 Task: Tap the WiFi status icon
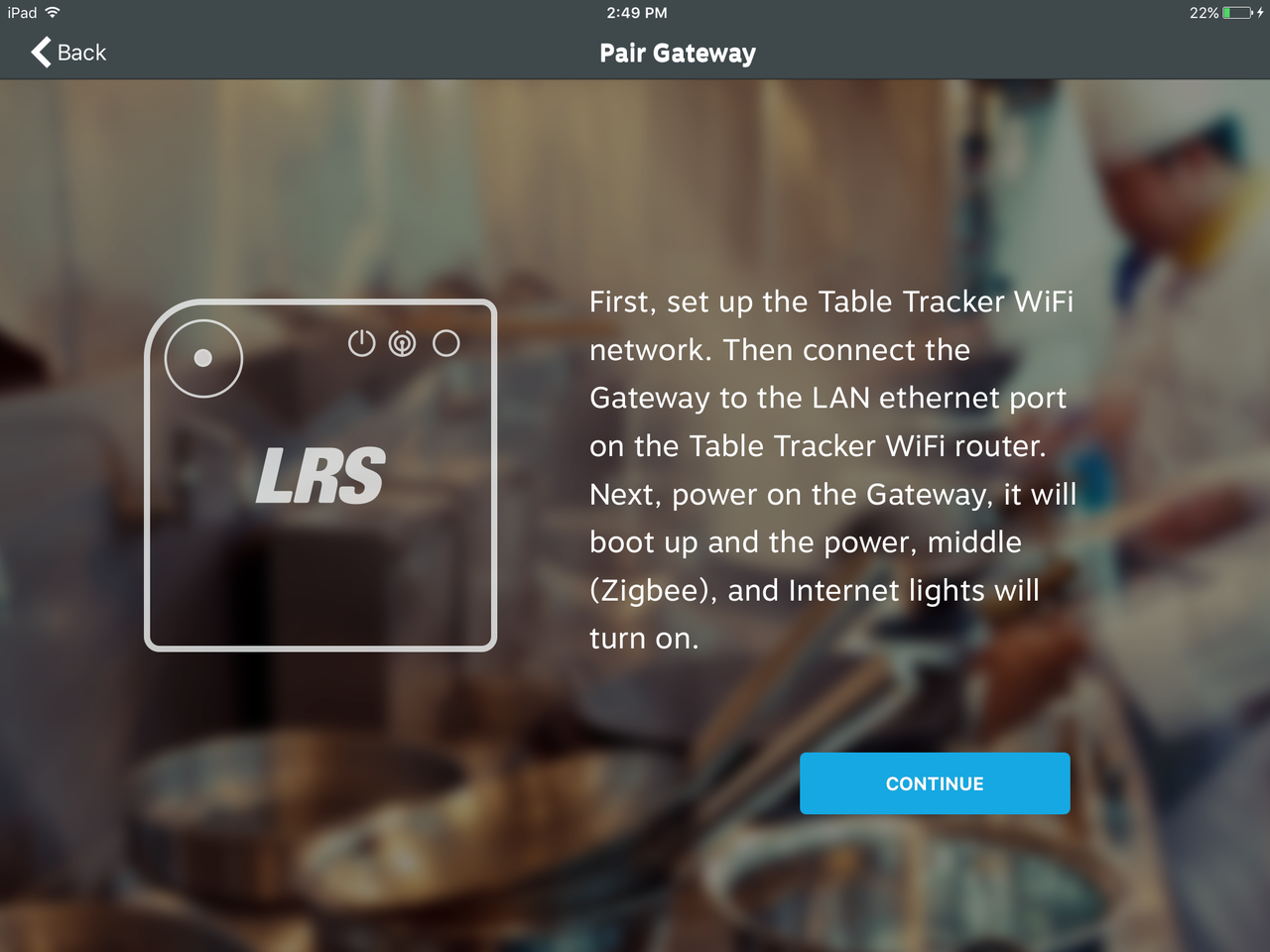(53, 13)
